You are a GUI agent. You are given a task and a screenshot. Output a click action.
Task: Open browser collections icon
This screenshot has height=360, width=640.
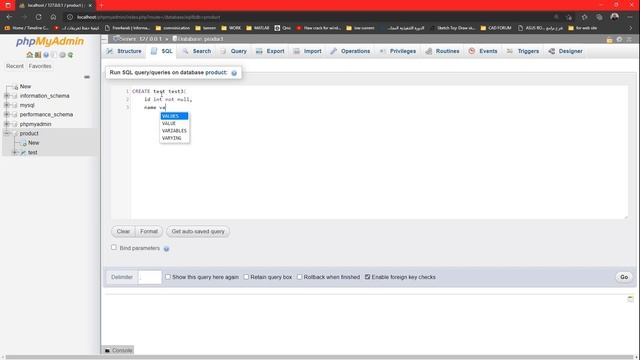(599, 17)
